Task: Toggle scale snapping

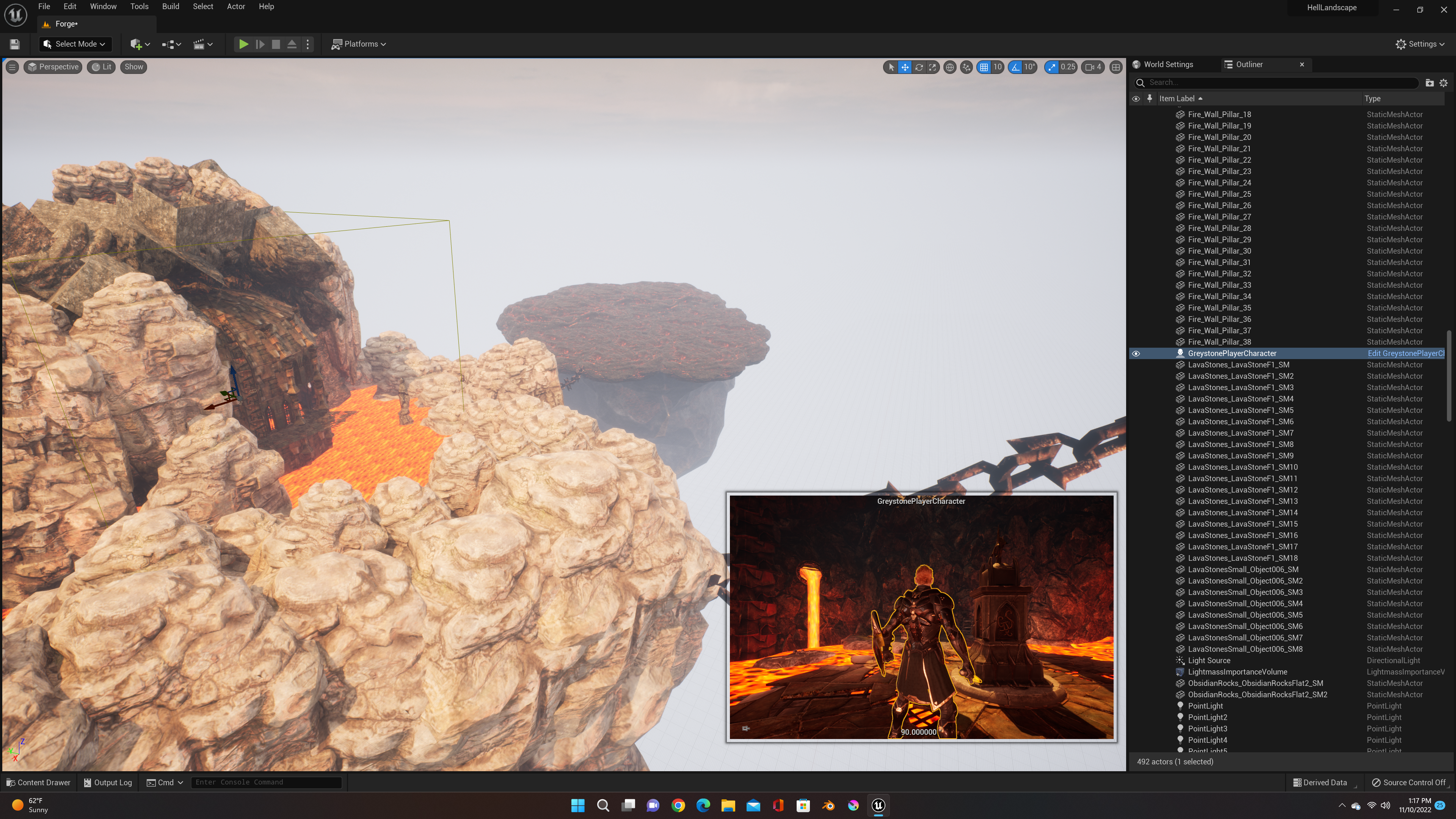Action: point(1051,67)
